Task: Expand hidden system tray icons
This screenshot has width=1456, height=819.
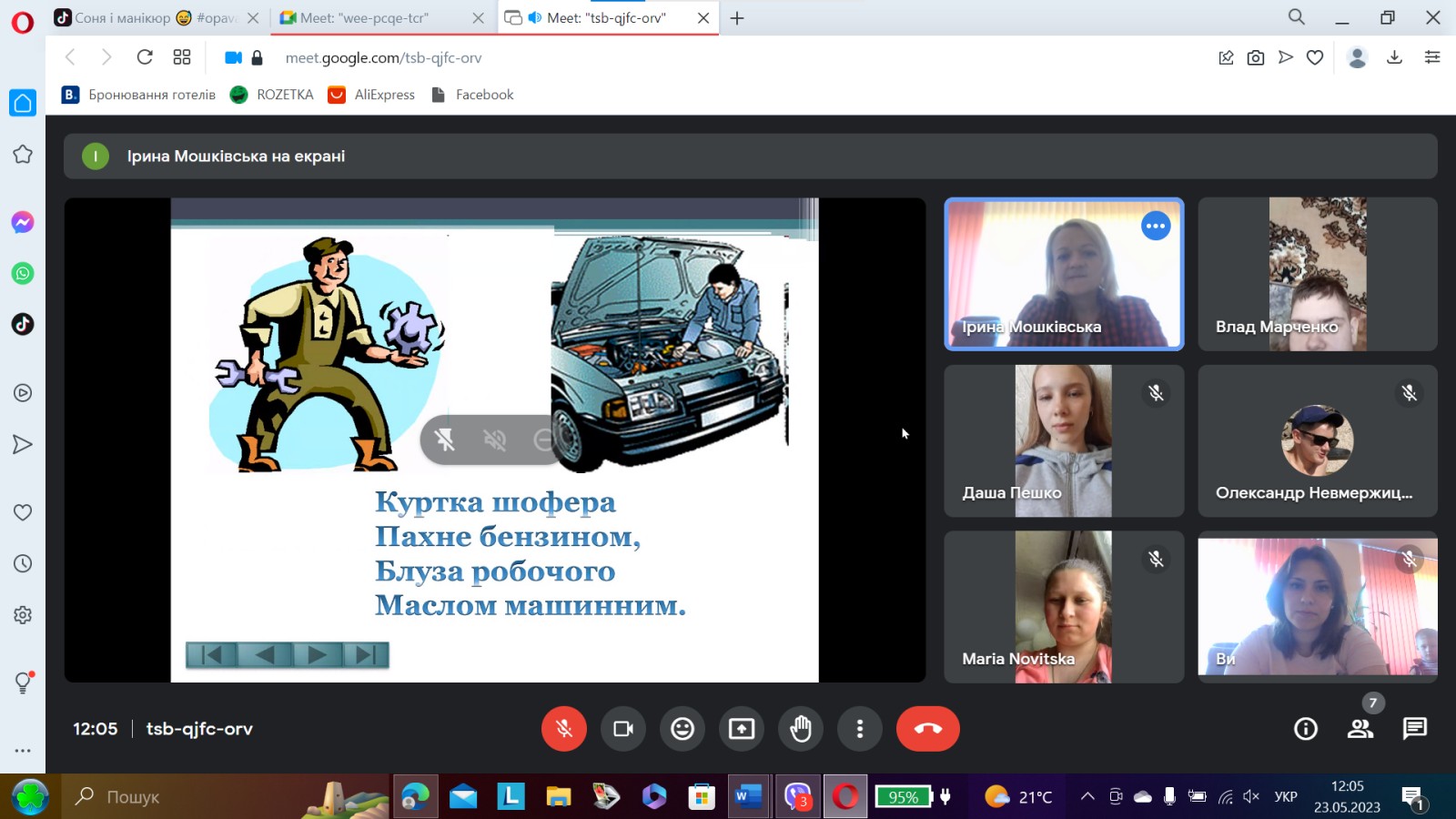Action: pos(1087,796)
